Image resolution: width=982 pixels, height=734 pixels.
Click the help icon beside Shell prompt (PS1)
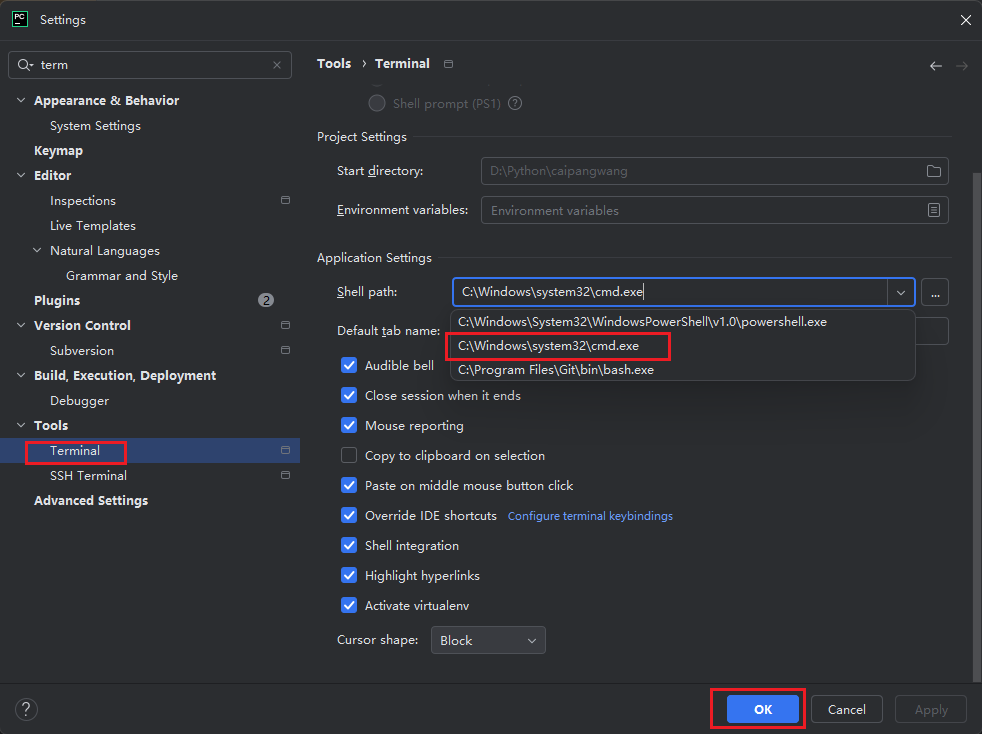click(515, 103)
